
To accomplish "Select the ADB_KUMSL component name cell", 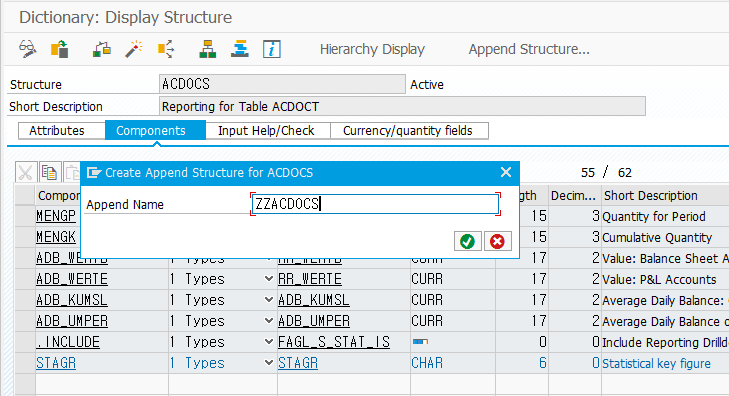I will [x=72, y=300].
